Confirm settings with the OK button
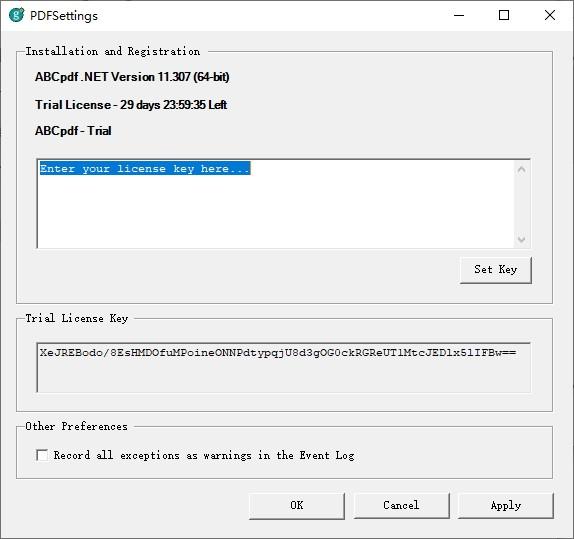The height and width of the screenshot is (539, 574). coord(297,506)
